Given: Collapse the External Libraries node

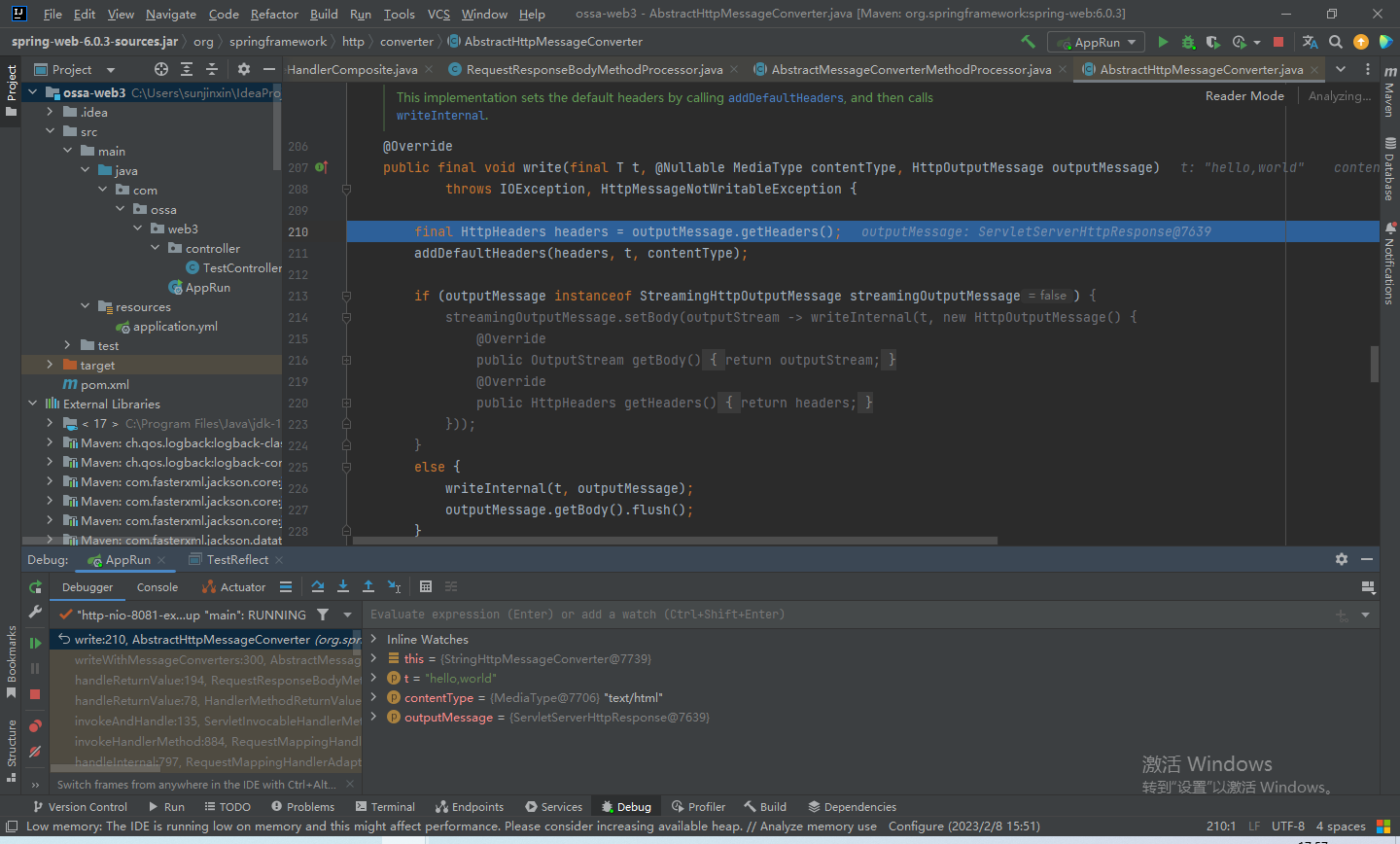Looking at the screenshot, I should 32,404.
